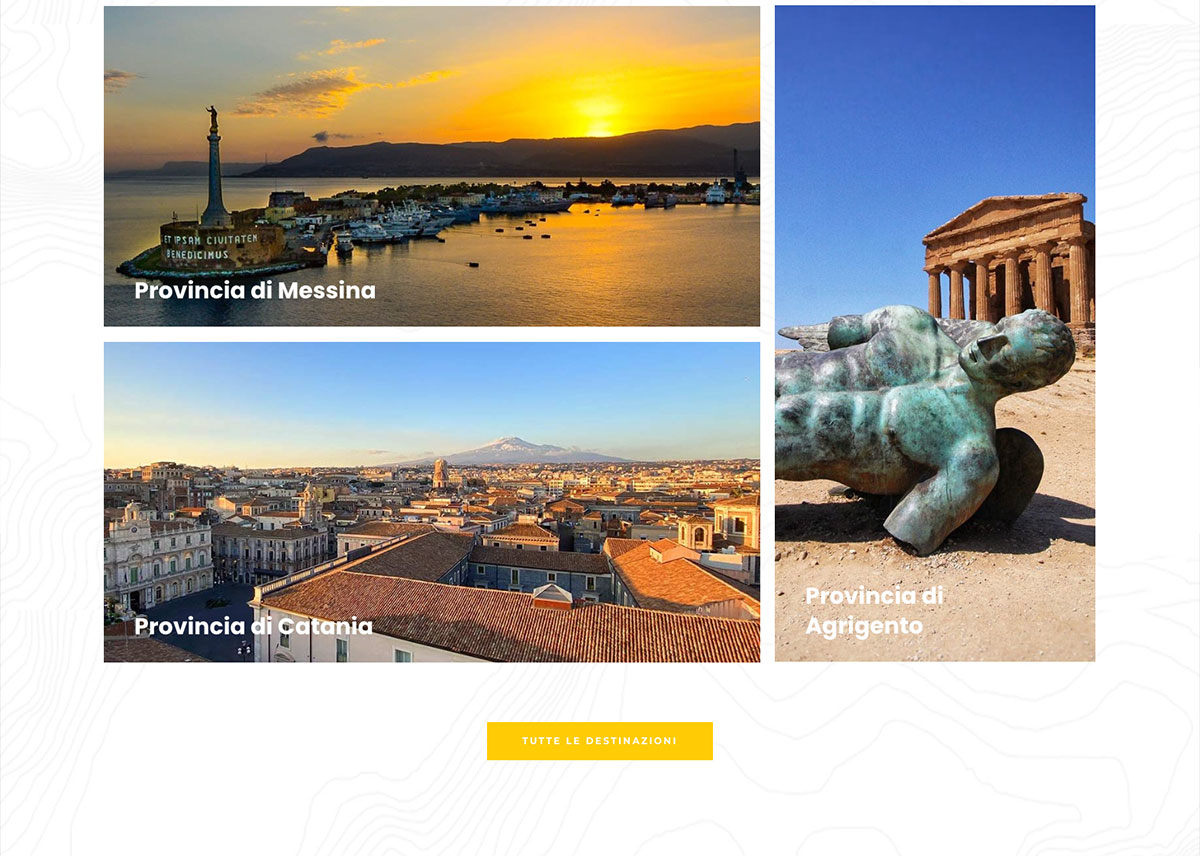Image resolution: width=1200 pixels, height=856 pixels.
Task: Click the Greek temple in Agrigento photo
Action: pos(1010,262)
